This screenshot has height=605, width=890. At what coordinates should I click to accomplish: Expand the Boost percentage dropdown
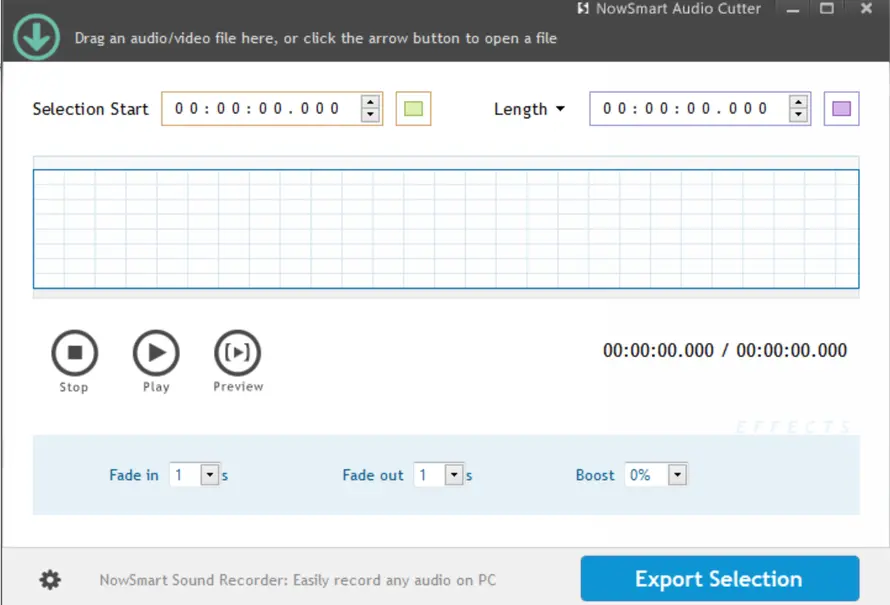click(x=676, y=475)
